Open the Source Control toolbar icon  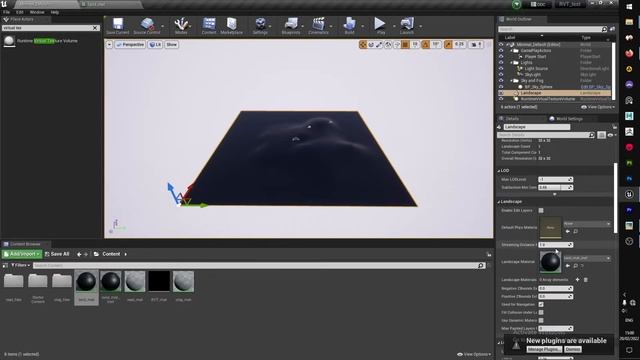click(x=147, y=26)
